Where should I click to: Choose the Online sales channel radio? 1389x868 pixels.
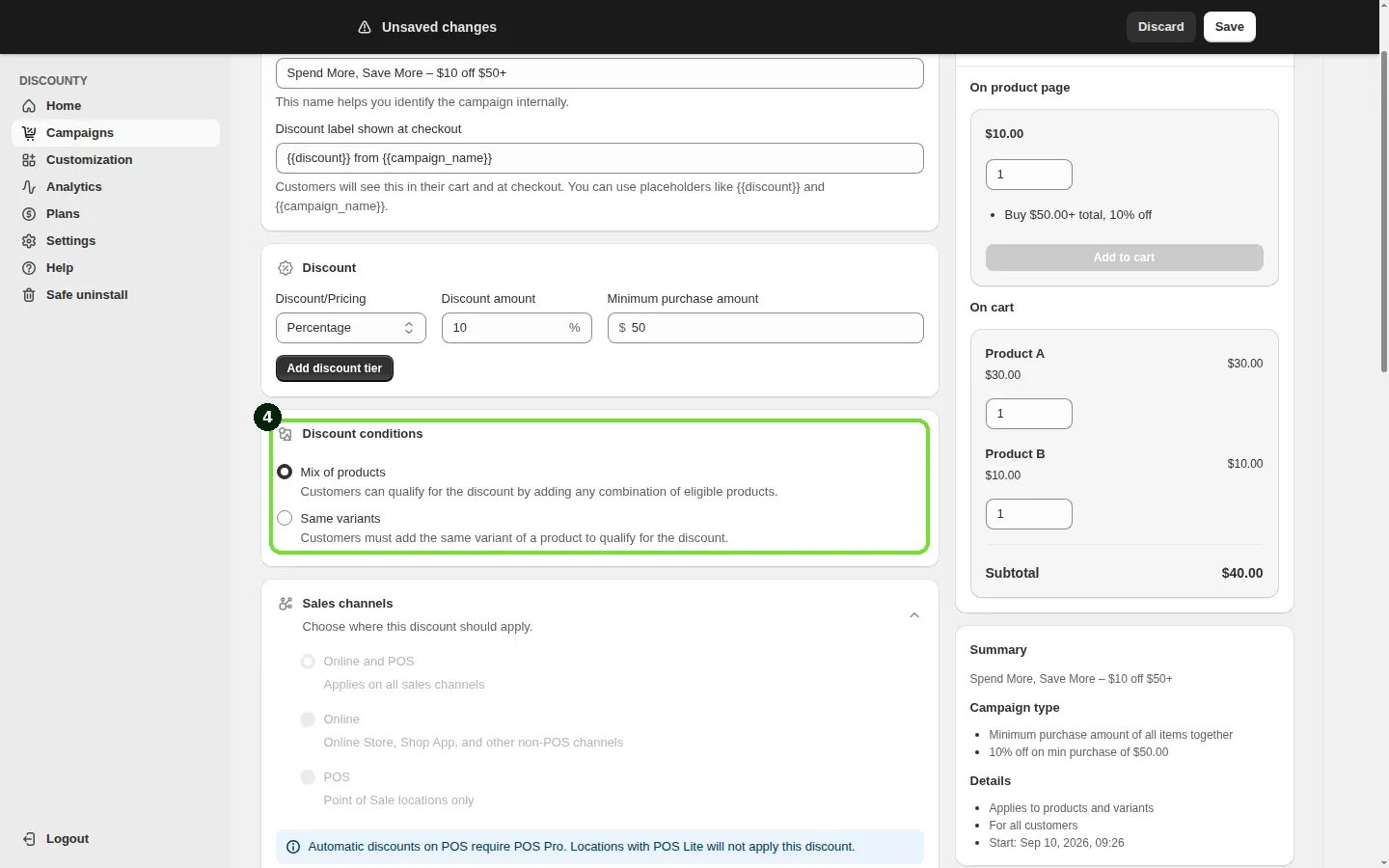(308, 719)
